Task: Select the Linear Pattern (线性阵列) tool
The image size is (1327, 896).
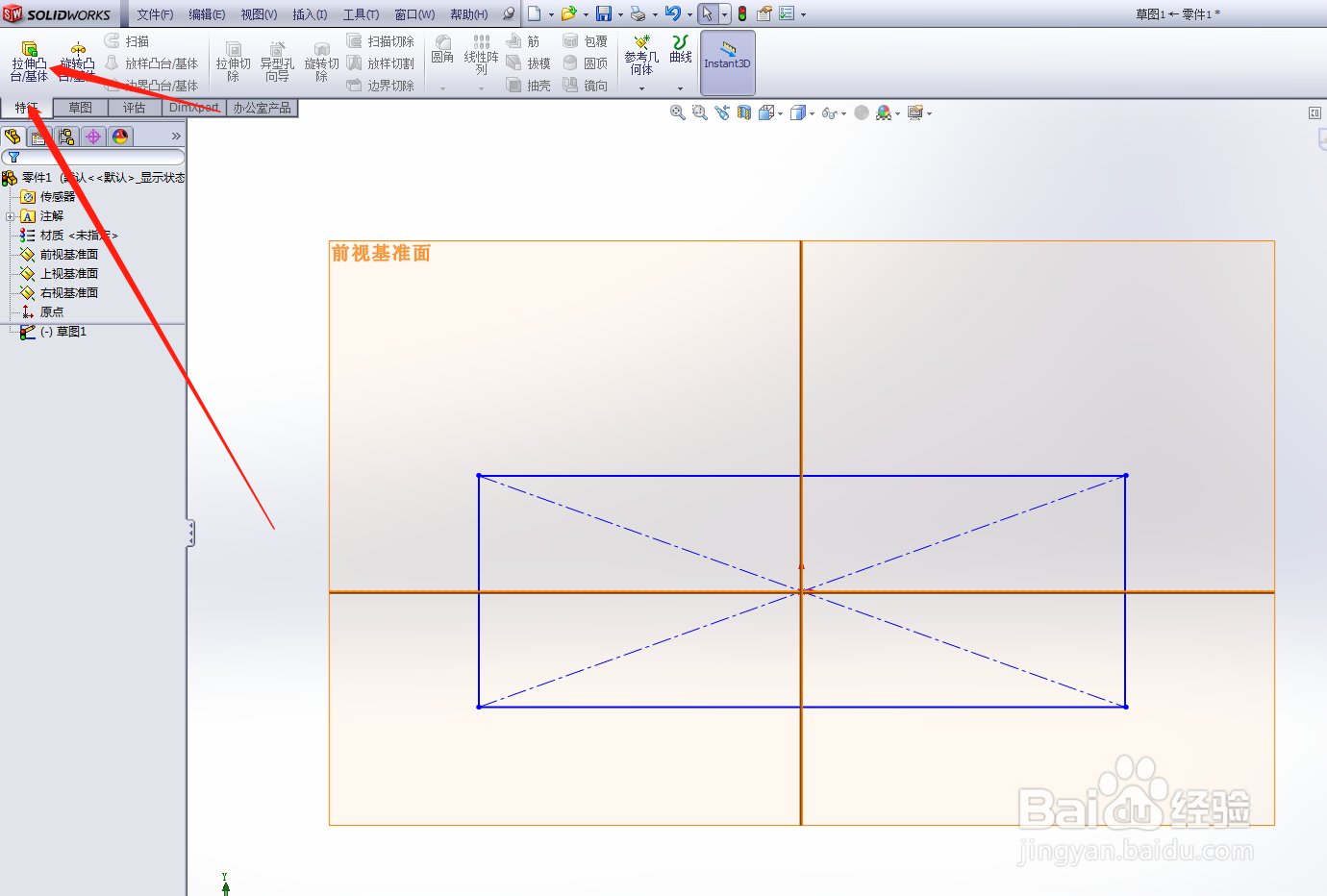Action: [x=481, y=55]
